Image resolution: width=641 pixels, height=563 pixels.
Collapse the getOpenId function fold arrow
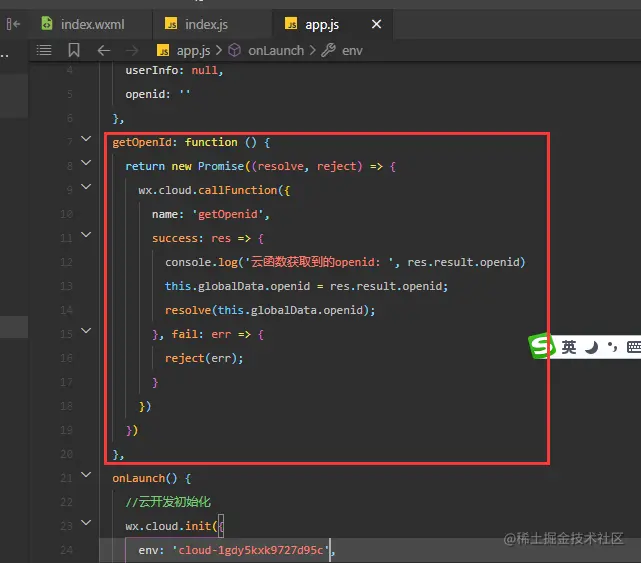click(x=86, y=139)
